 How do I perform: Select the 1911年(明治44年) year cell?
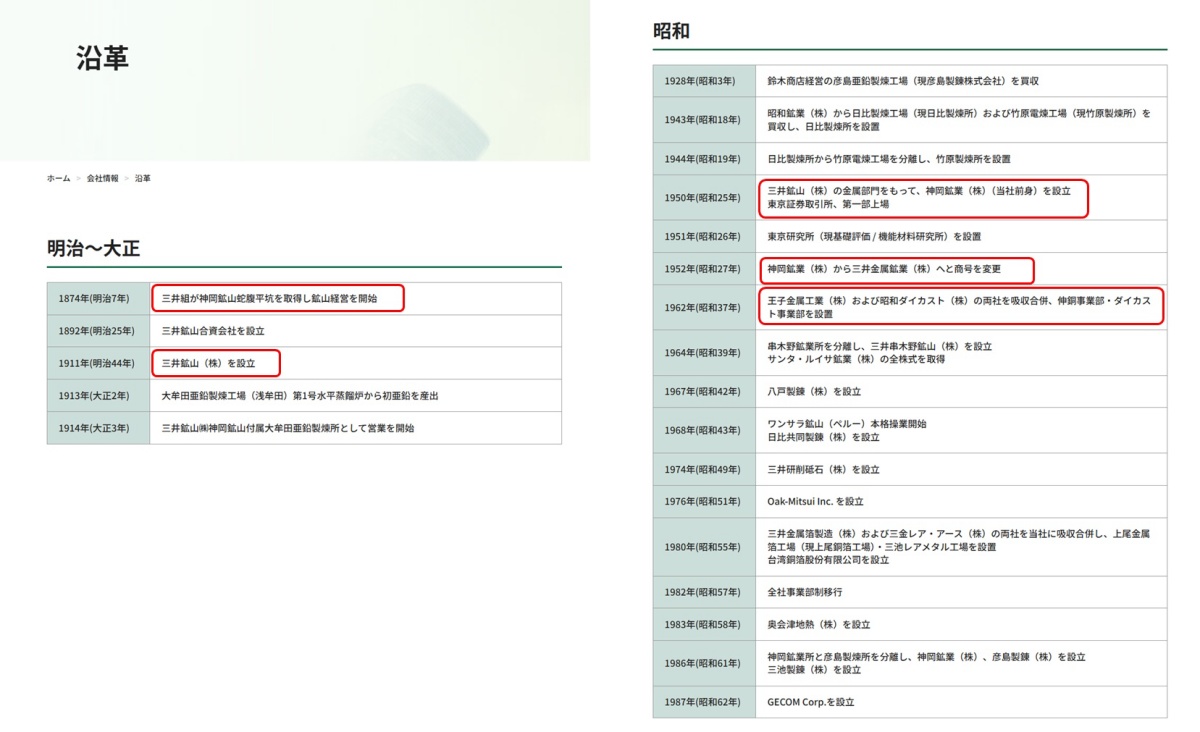(98, 363)
